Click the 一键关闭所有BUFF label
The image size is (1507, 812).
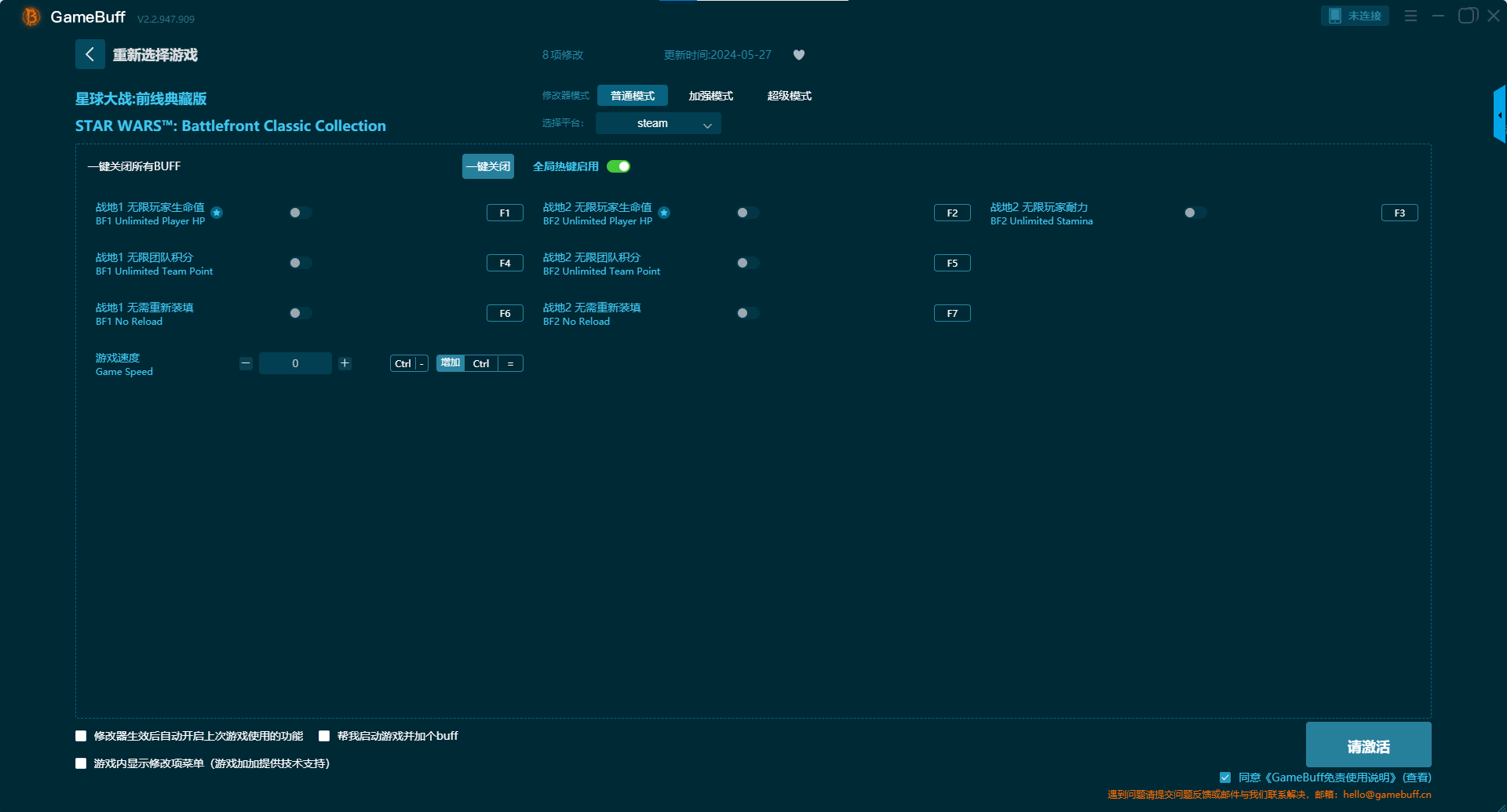point(134,166)
